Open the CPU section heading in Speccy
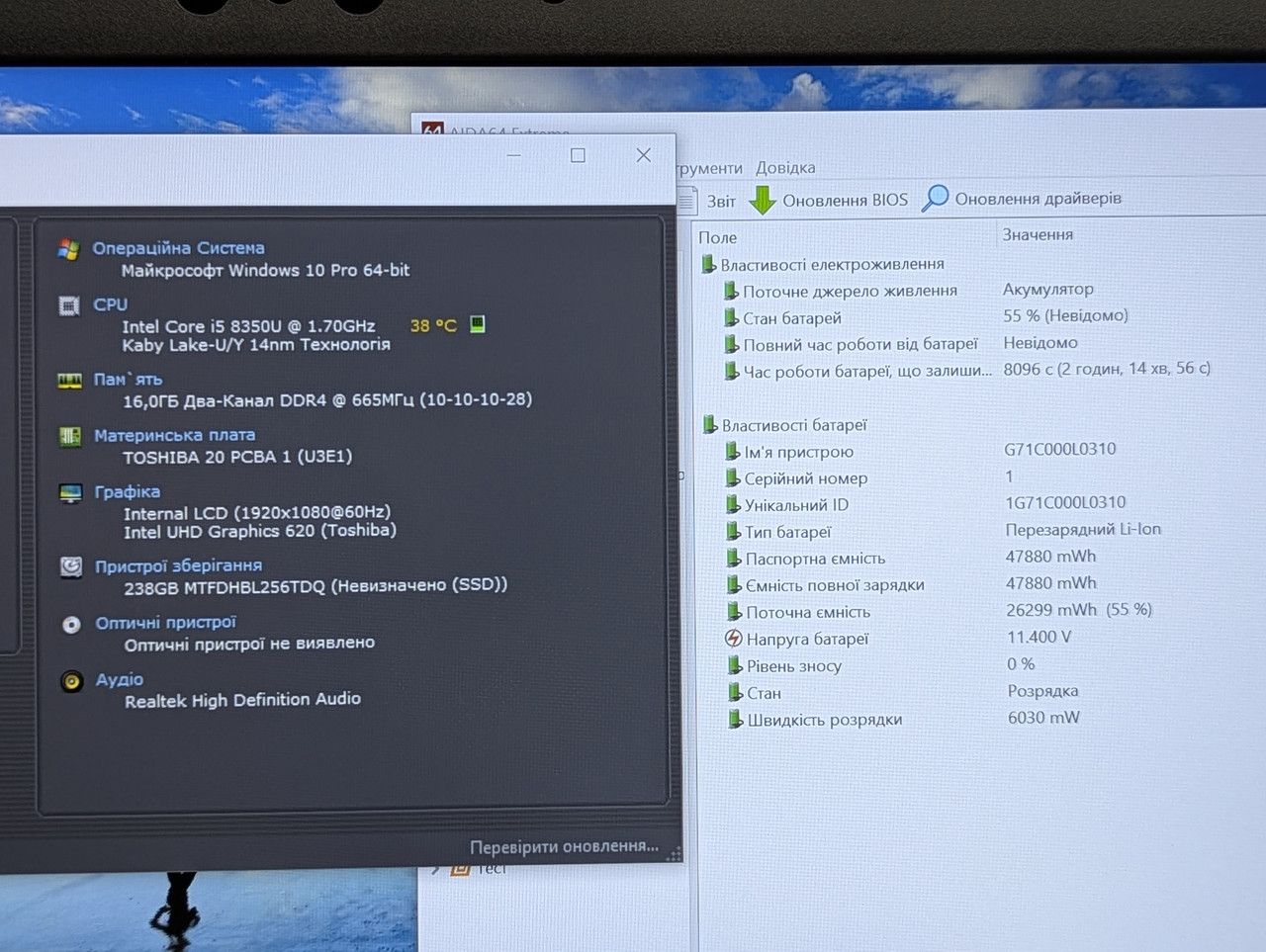This screenshot has width=1266, height=952. coord(111,304)
